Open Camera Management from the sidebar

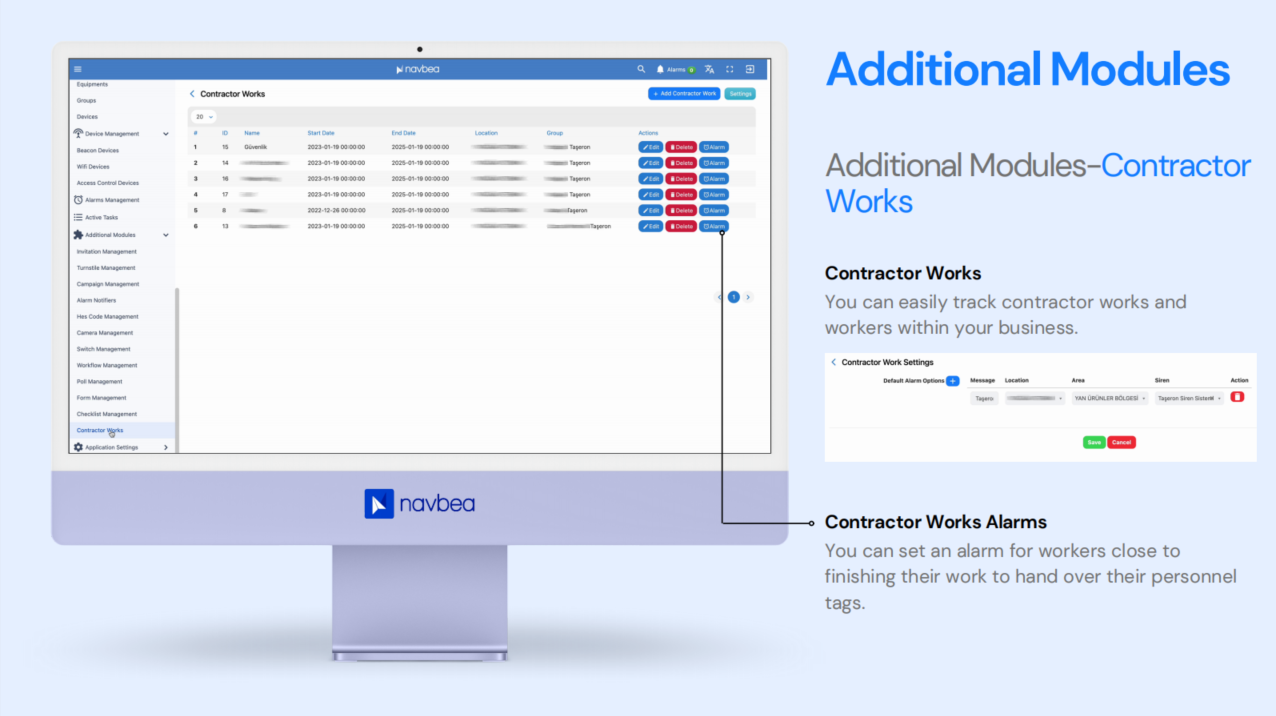point(105,333)
